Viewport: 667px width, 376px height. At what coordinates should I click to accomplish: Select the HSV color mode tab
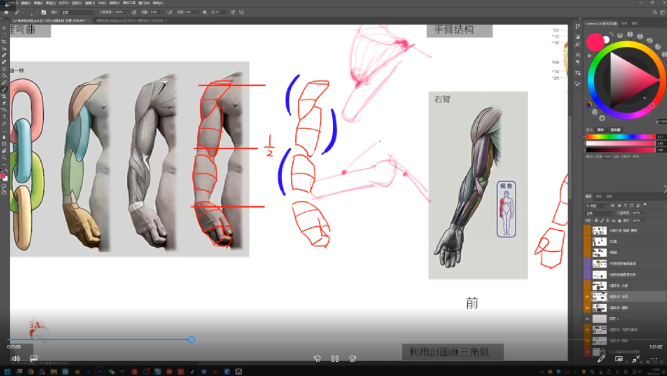click(x=607, y=157)
